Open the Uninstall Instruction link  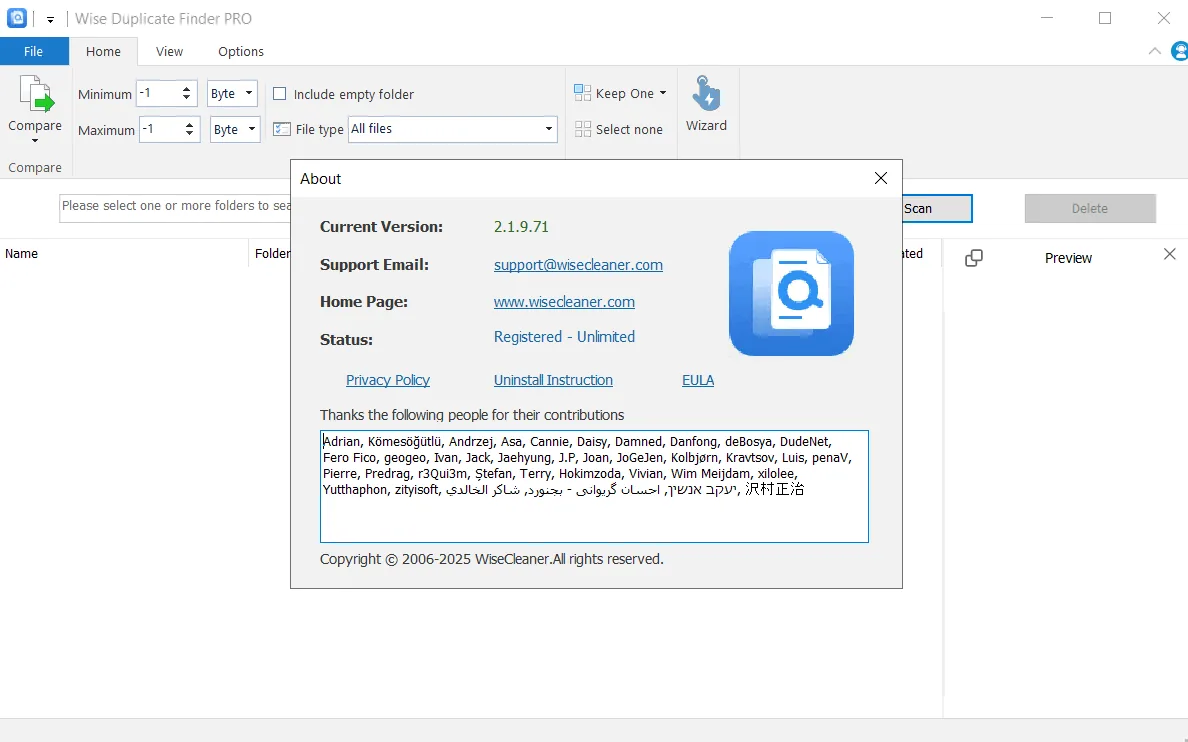(x=553, y=380)
